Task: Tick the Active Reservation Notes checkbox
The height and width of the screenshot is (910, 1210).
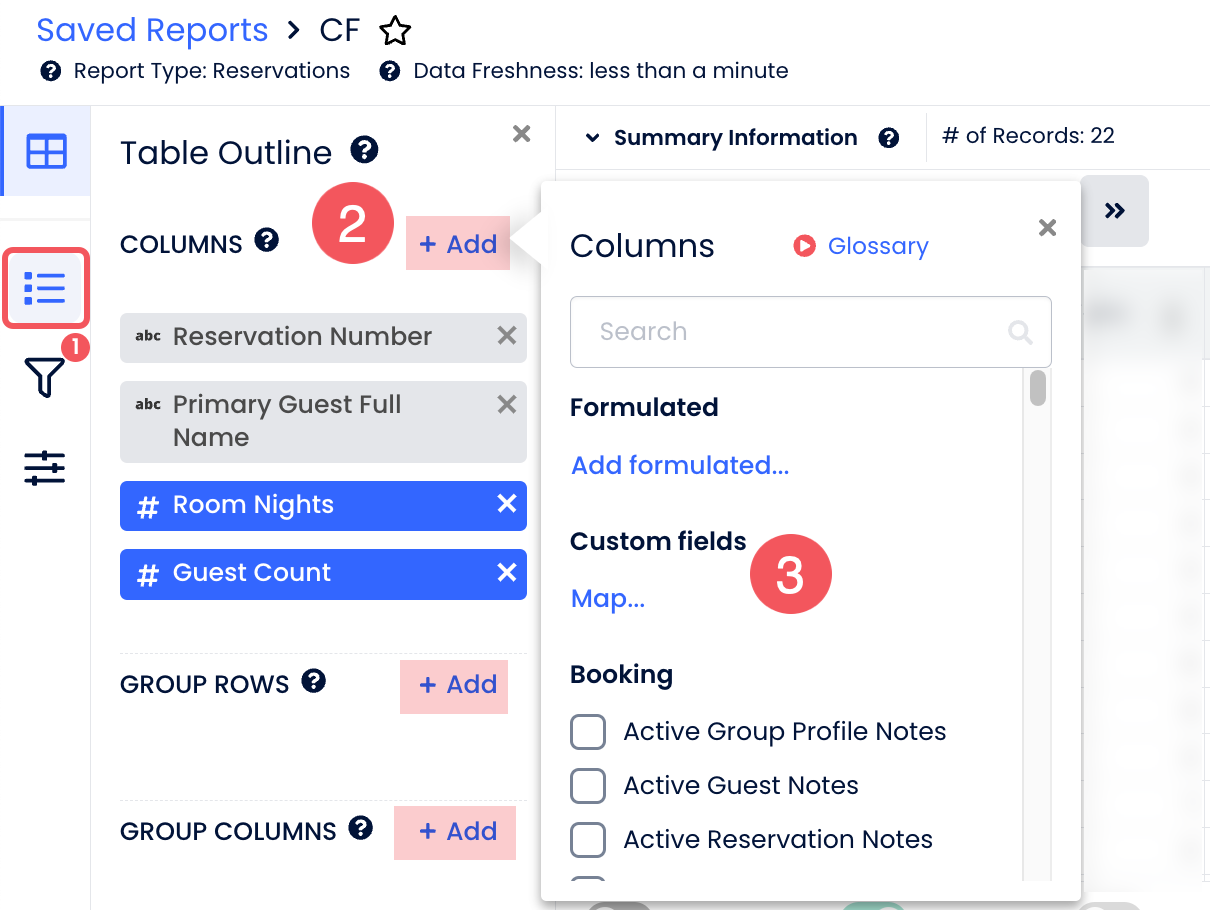Action: point(588,840)
